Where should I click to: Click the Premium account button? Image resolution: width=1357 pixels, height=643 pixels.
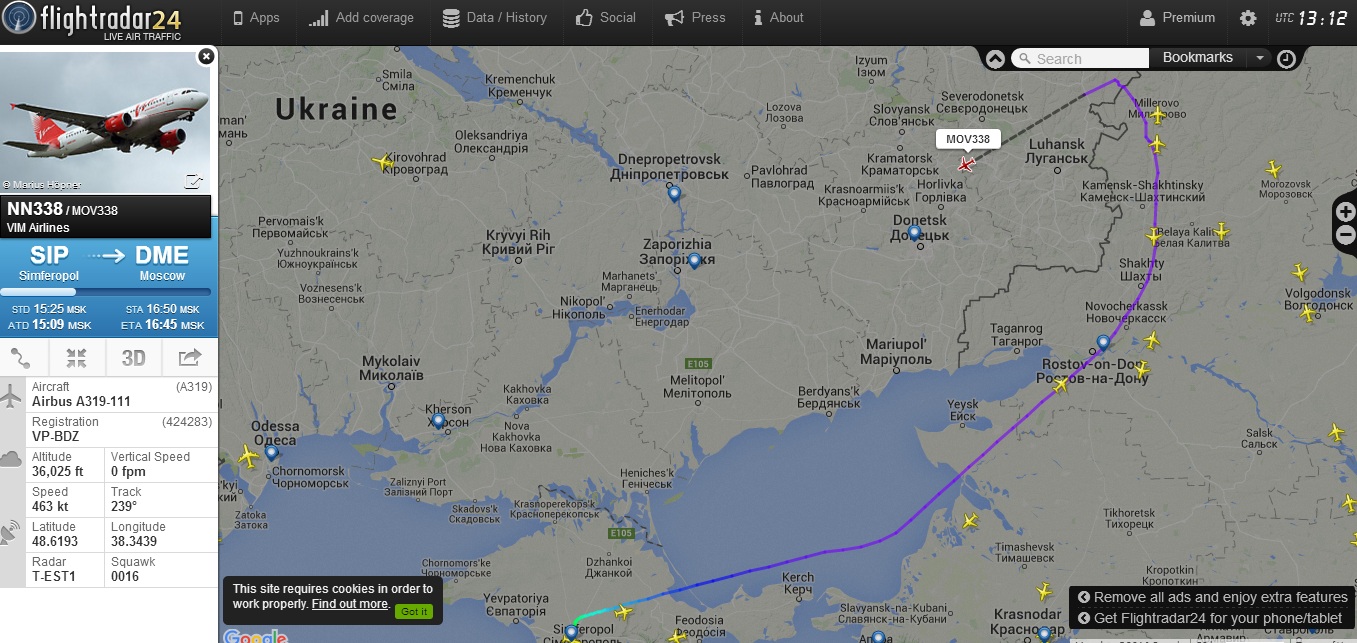pyautogui.click(x=1177, y=18)
